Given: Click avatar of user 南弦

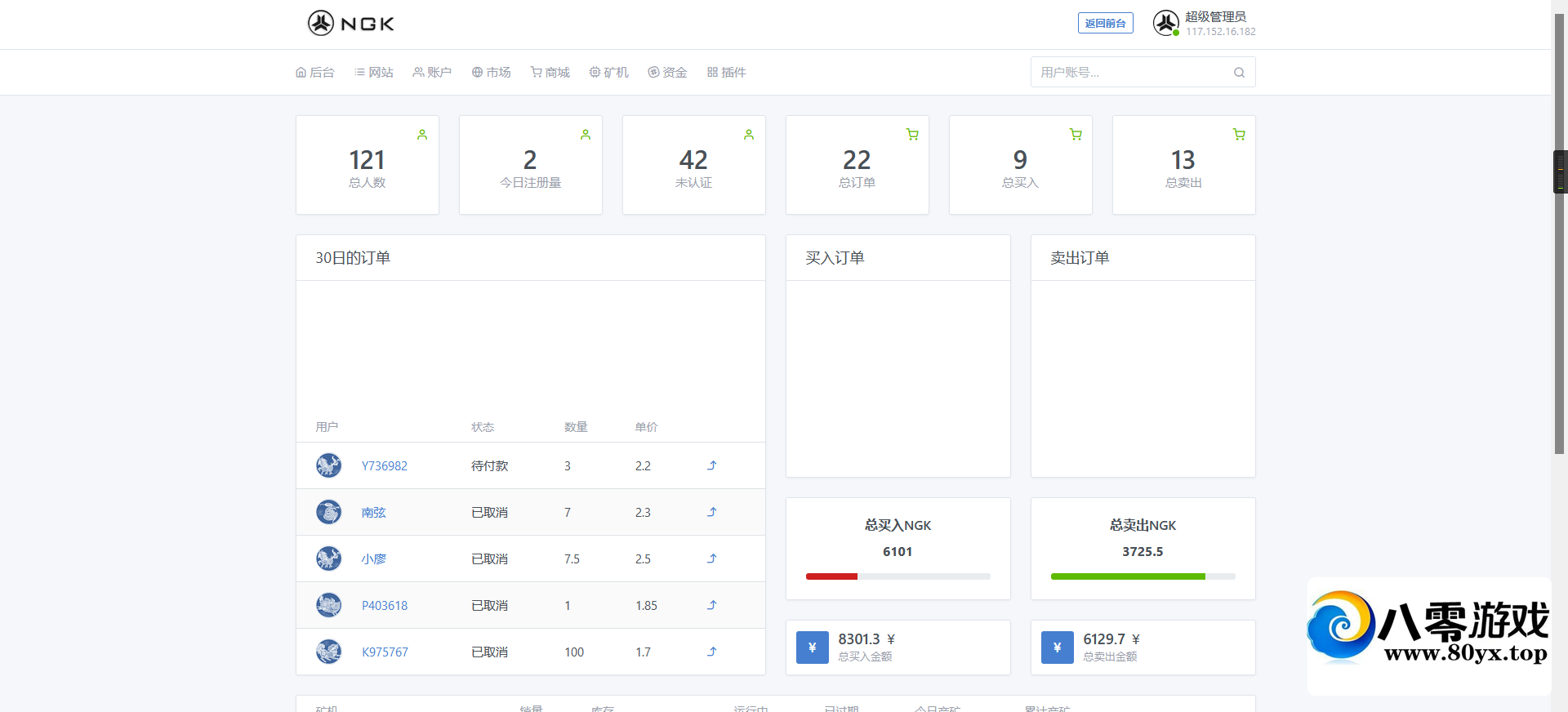Looking at the screenshot, I should coord(329,512).
